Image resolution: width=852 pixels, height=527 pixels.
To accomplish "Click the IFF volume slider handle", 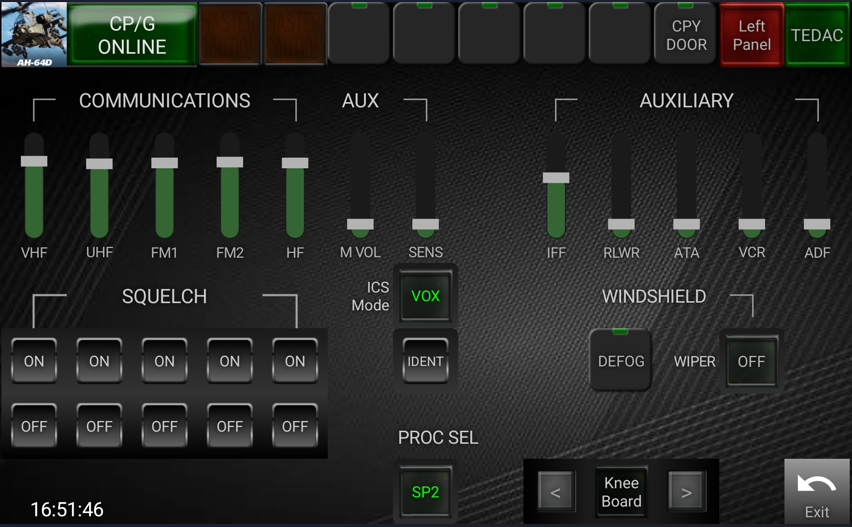I will [x=556, y=178].
